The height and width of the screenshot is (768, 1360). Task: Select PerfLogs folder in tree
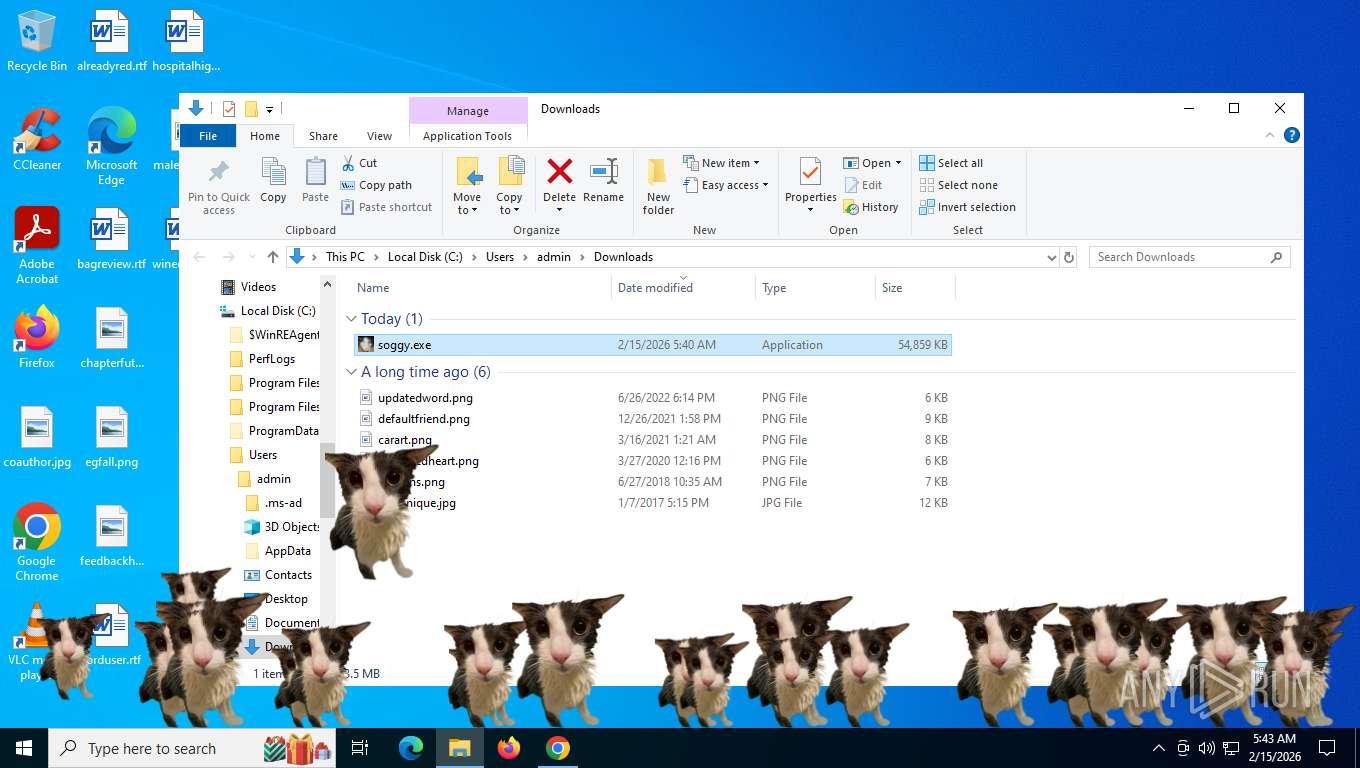click(271, 359)
